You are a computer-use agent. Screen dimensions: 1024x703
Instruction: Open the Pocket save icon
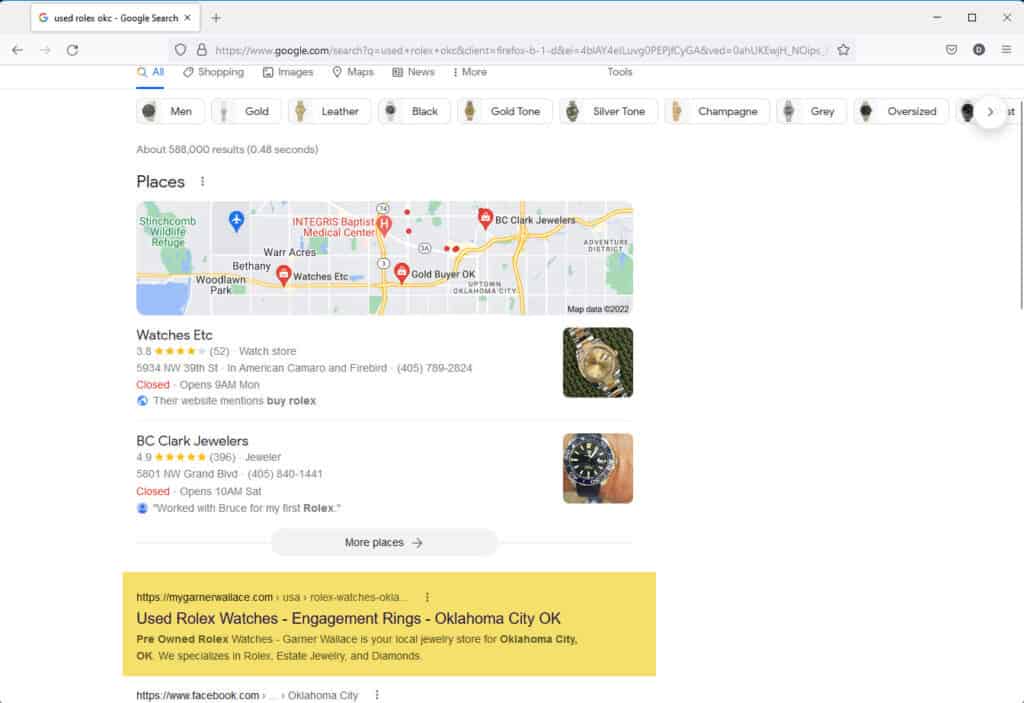(952, 50)
